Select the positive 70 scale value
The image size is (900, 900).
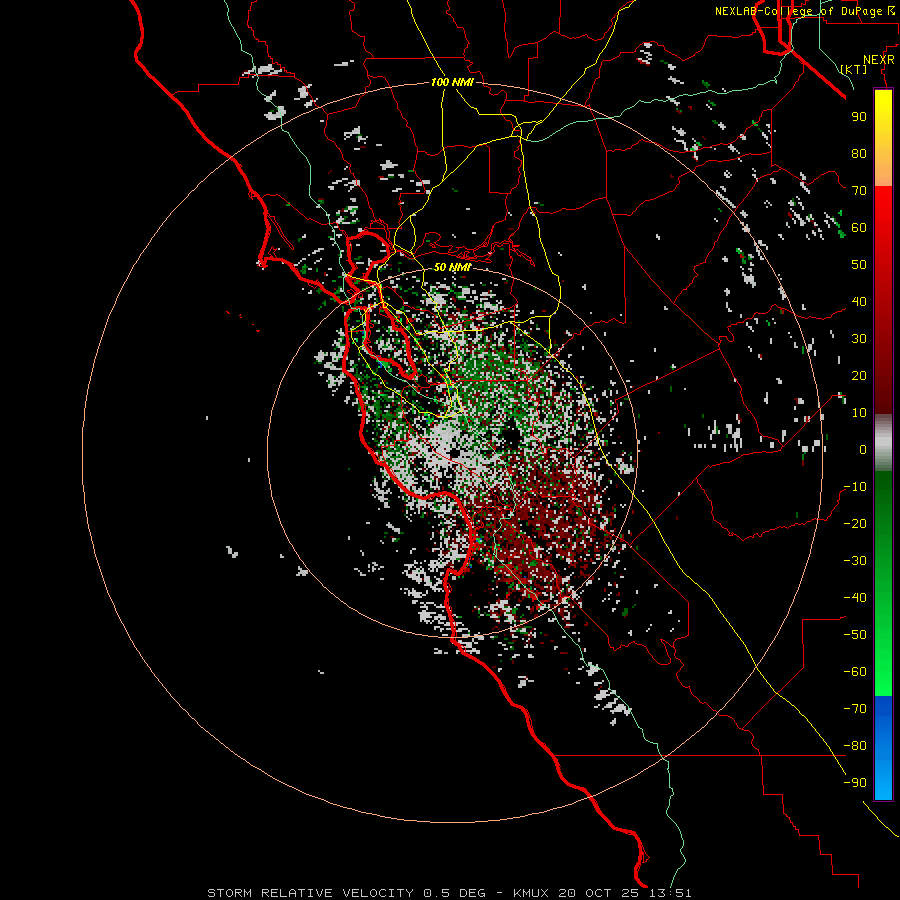pos(859,191)
